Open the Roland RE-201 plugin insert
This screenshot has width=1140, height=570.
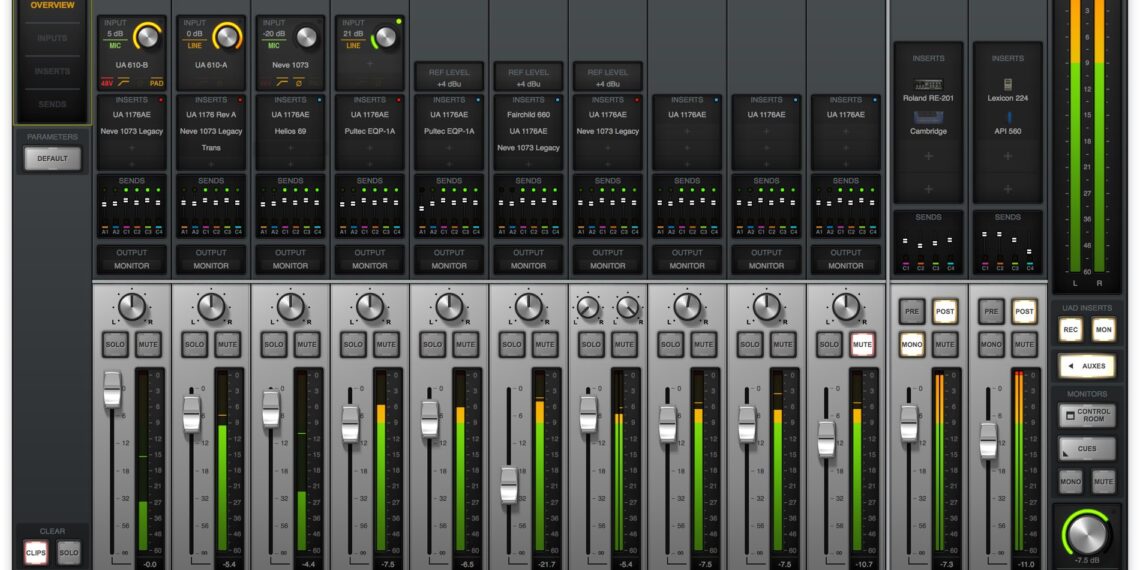click(x=928, y=86)
